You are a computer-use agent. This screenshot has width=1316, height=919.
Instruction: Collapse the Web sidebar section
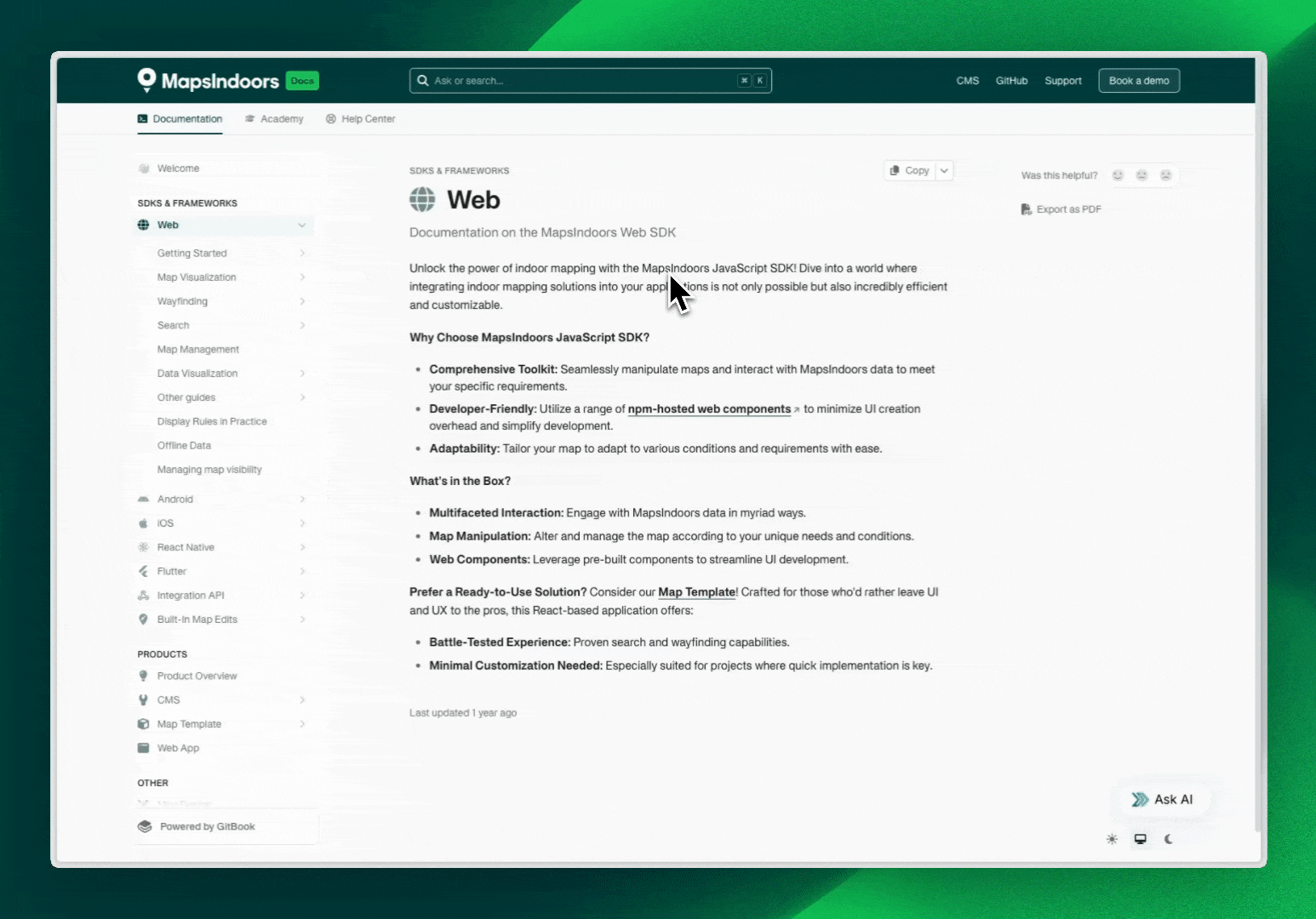302,225
